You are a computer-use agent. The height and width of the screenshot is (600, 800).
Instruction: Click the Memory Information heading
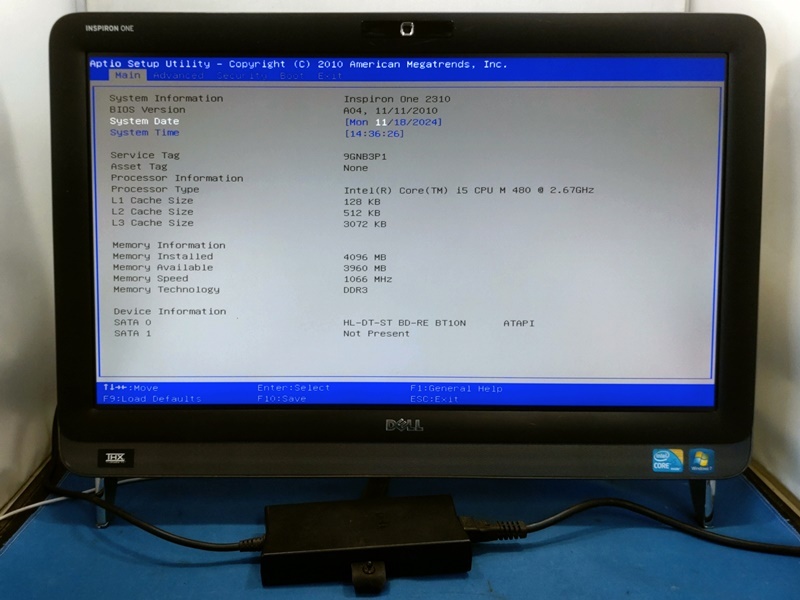169,245
